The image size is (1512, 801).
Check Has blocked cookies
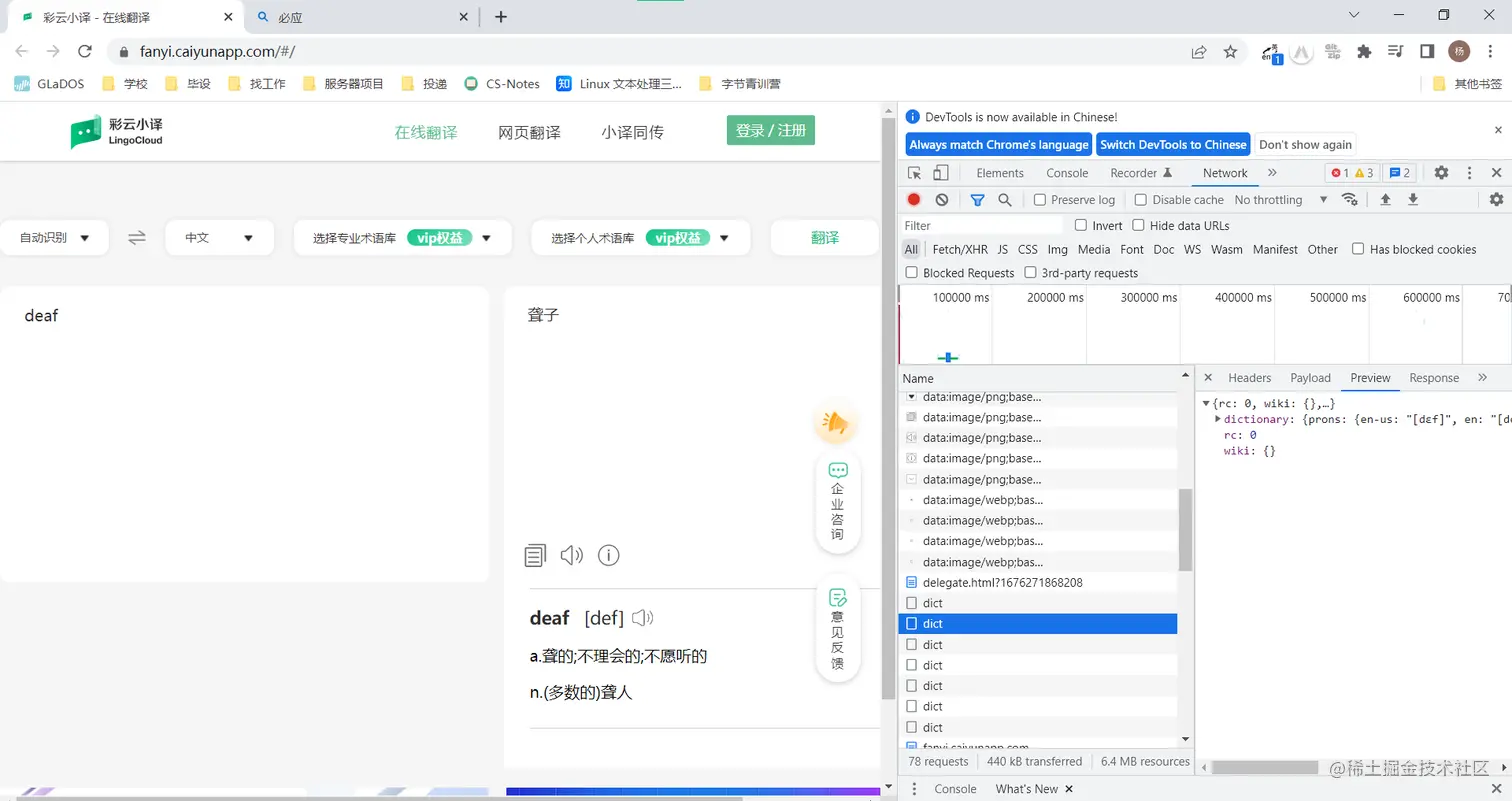click(1358, 249)
